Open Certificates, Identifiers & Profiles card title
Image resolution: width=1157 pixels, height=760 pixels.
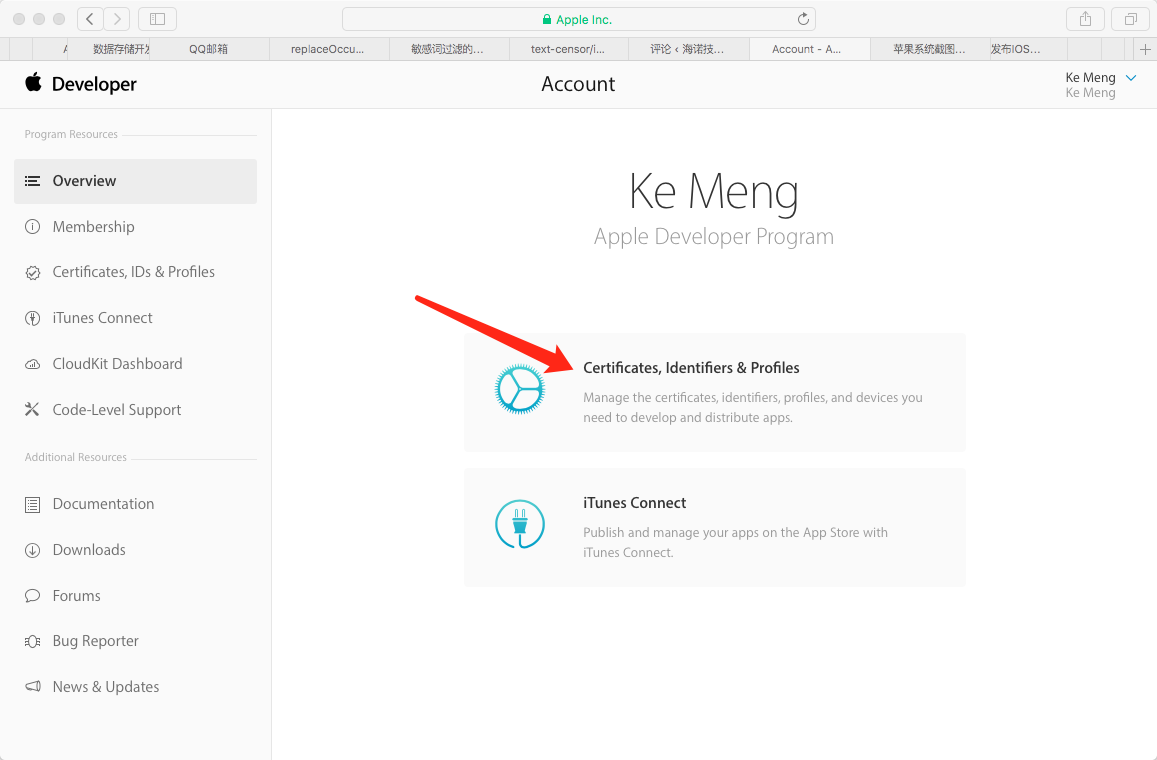tap(691, 367)
